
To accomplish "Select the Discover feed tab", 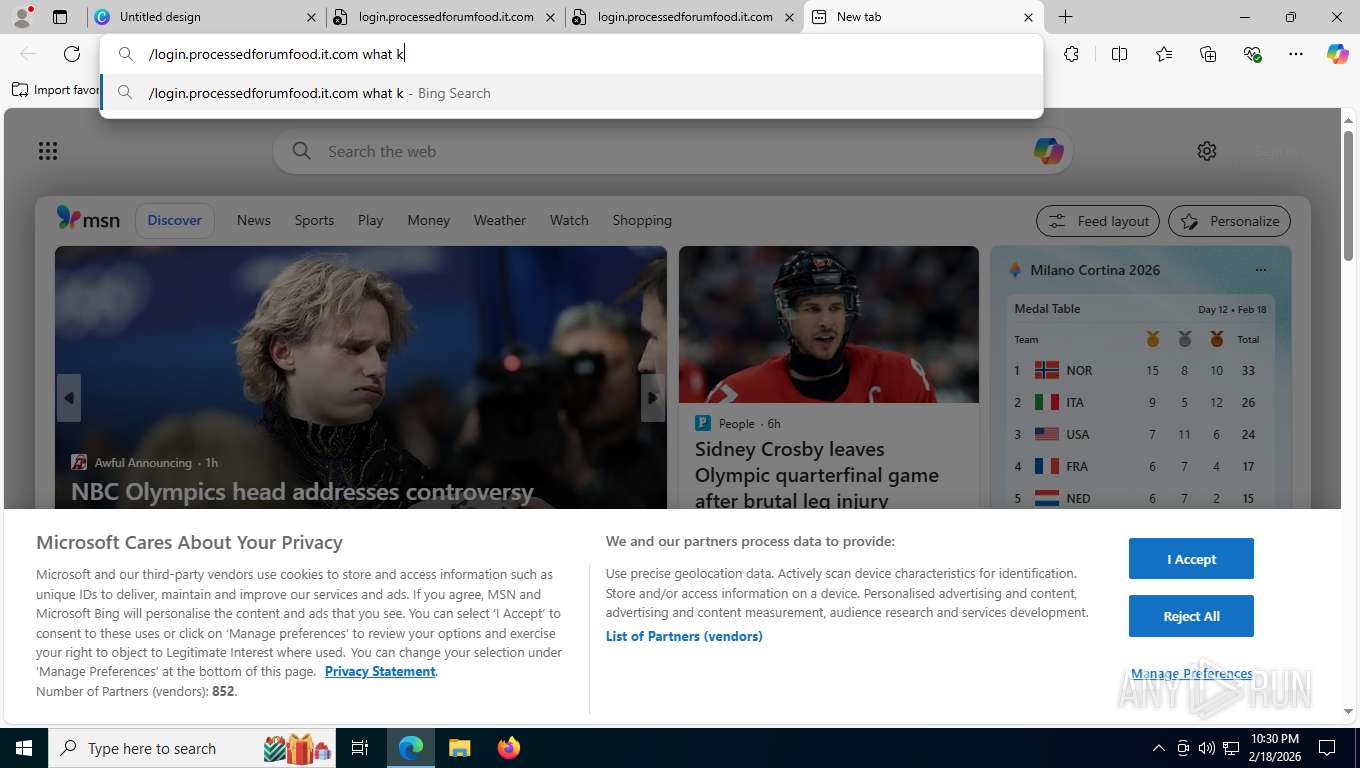I will tap(175, 220).
